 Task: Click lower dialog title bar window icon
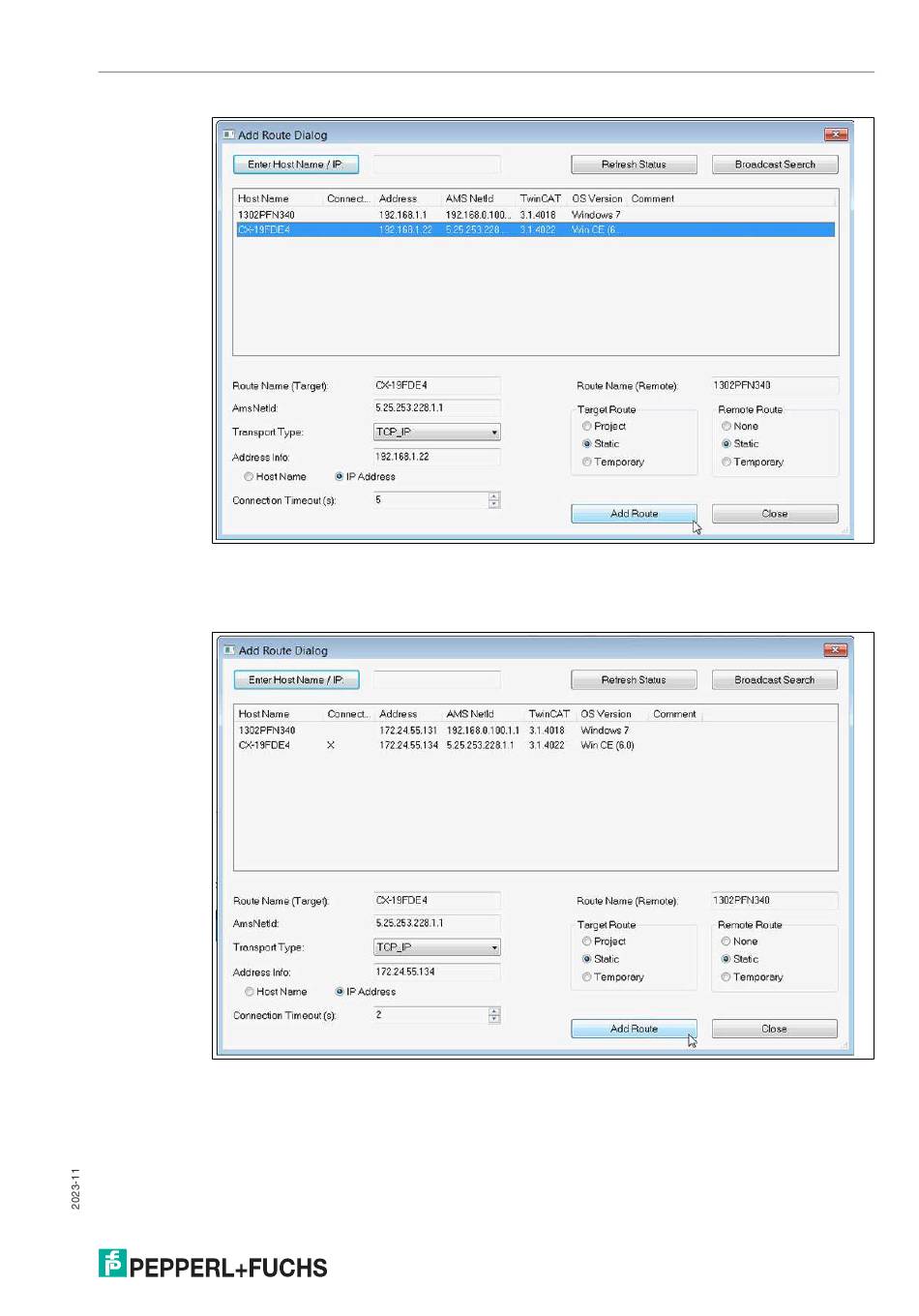(x=229, y=650)
